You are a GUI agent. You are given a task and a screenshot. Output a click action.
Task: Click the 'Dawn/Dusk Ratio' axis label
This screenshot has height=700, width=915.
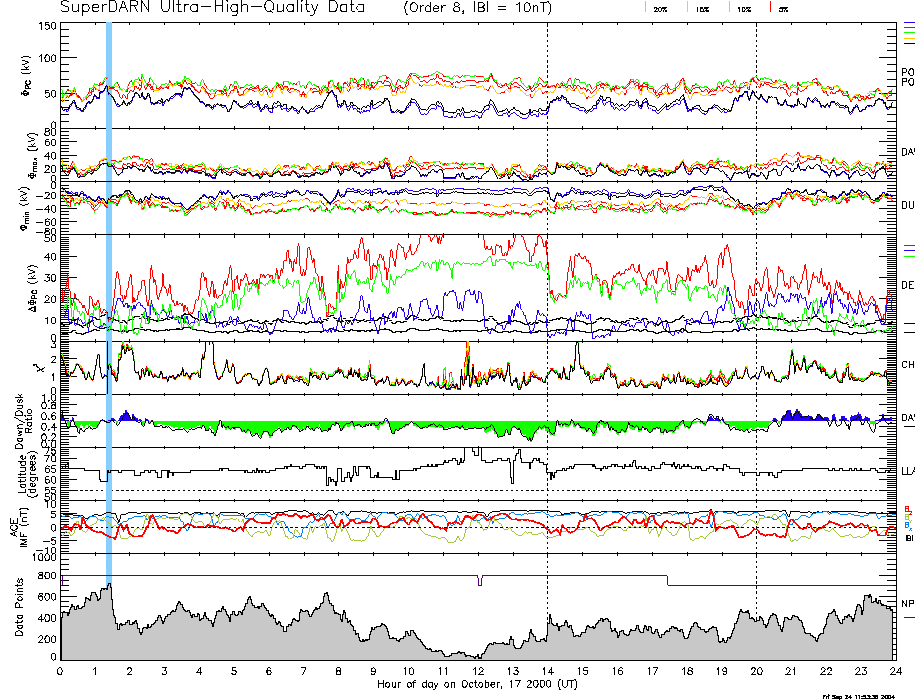(25, 421)
